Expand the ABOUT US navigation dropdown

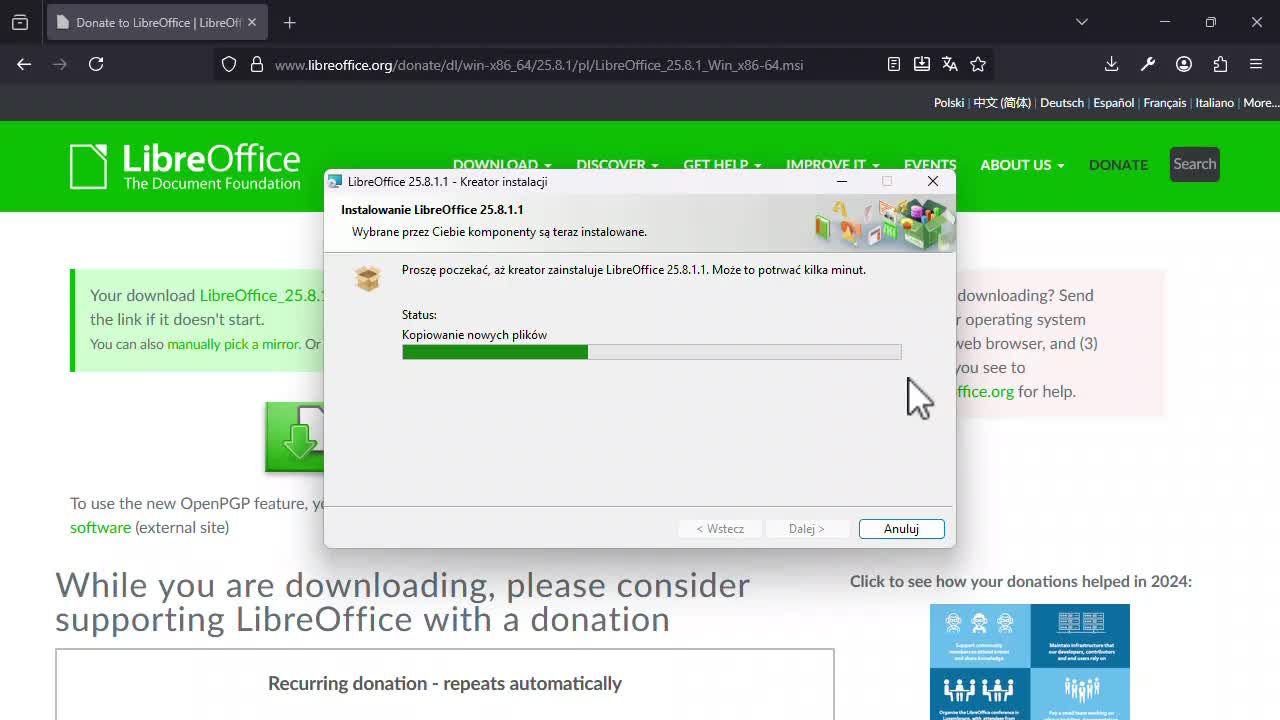click(1021, 165)
